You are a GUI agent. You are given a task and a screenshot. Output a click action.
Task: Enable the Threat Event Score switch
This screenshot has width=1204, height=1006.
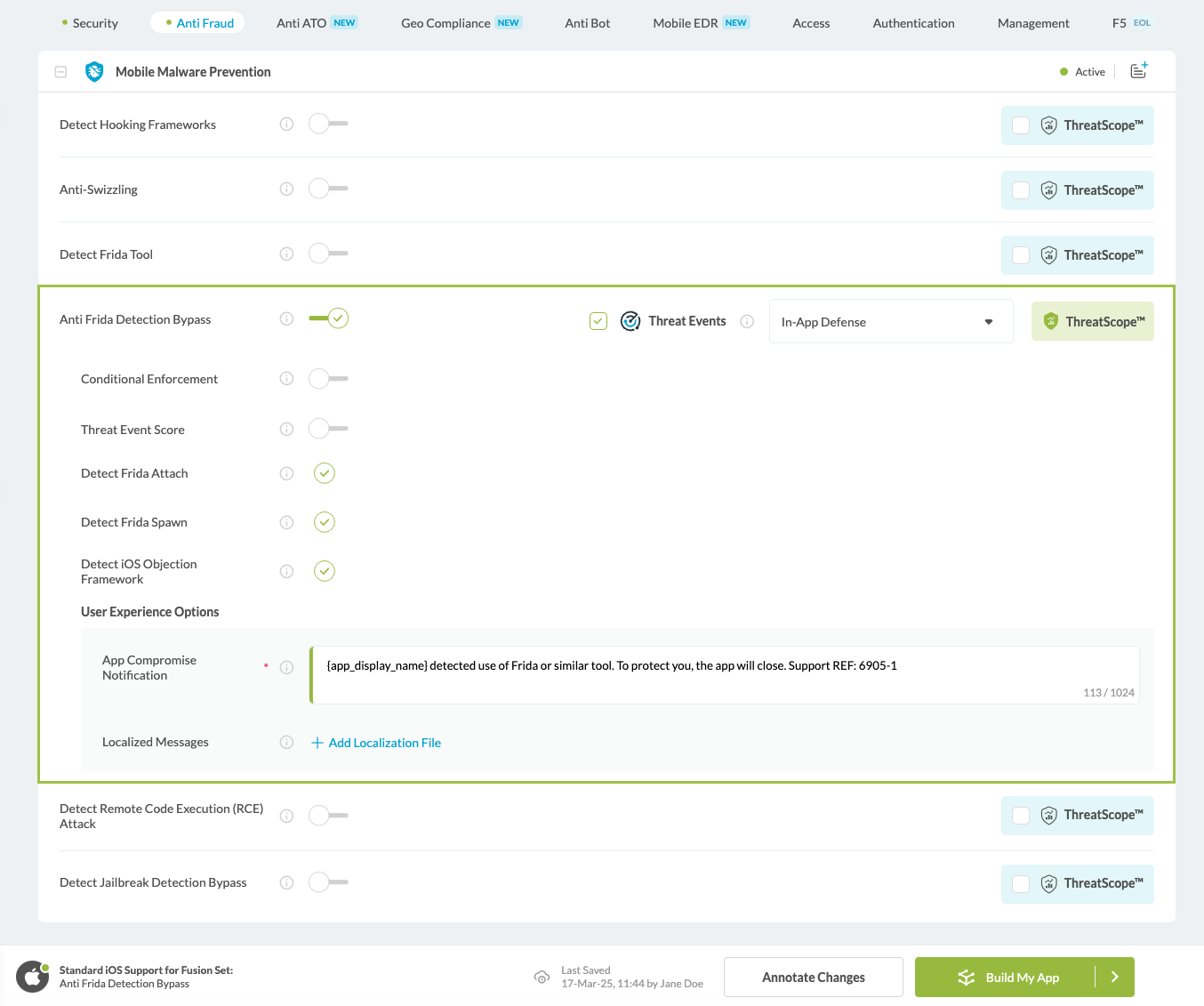coord(328,429)
